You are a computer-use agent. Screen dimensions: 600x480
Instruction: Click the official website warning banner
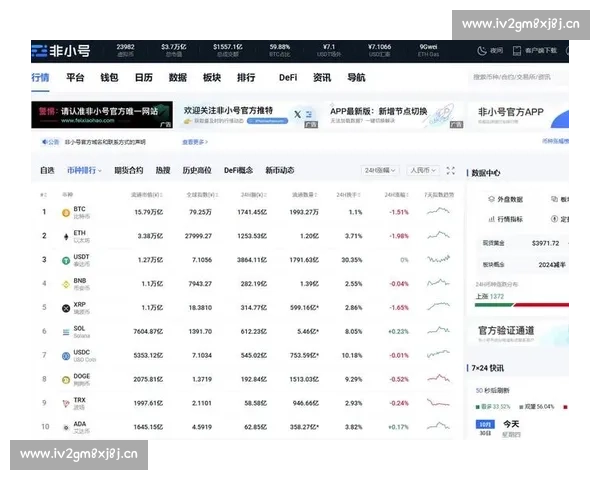pyautogui.click(x=102, y=114)
